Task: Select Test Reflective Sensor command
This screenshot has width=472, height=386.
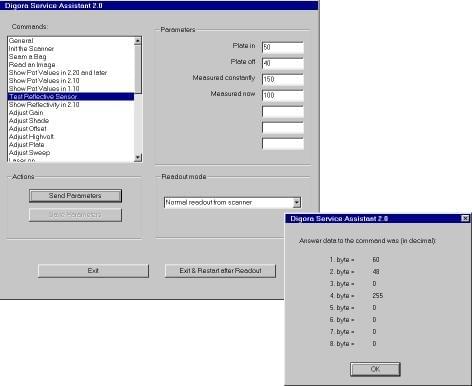Action: pos(71,97)
